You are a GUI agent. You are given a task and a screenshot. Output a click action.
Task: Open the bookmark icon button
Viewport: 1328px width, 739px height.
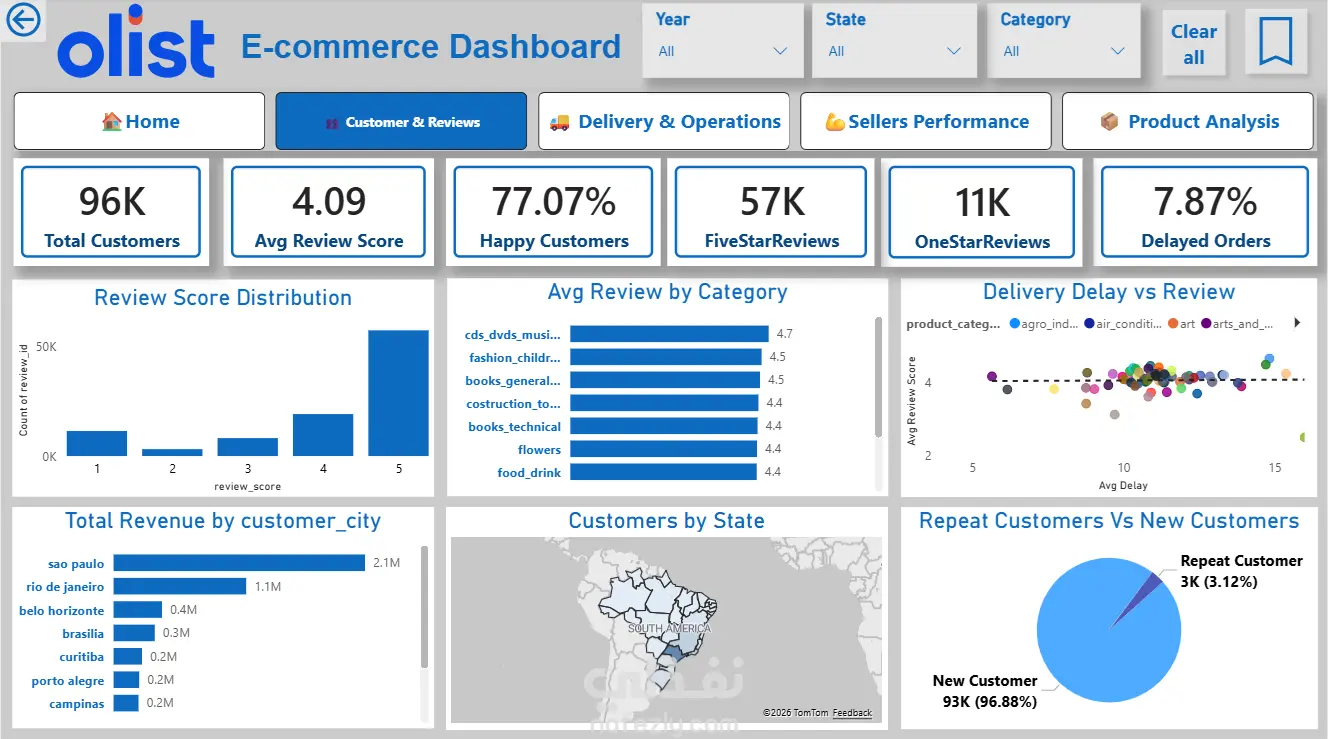point(1275,42)
